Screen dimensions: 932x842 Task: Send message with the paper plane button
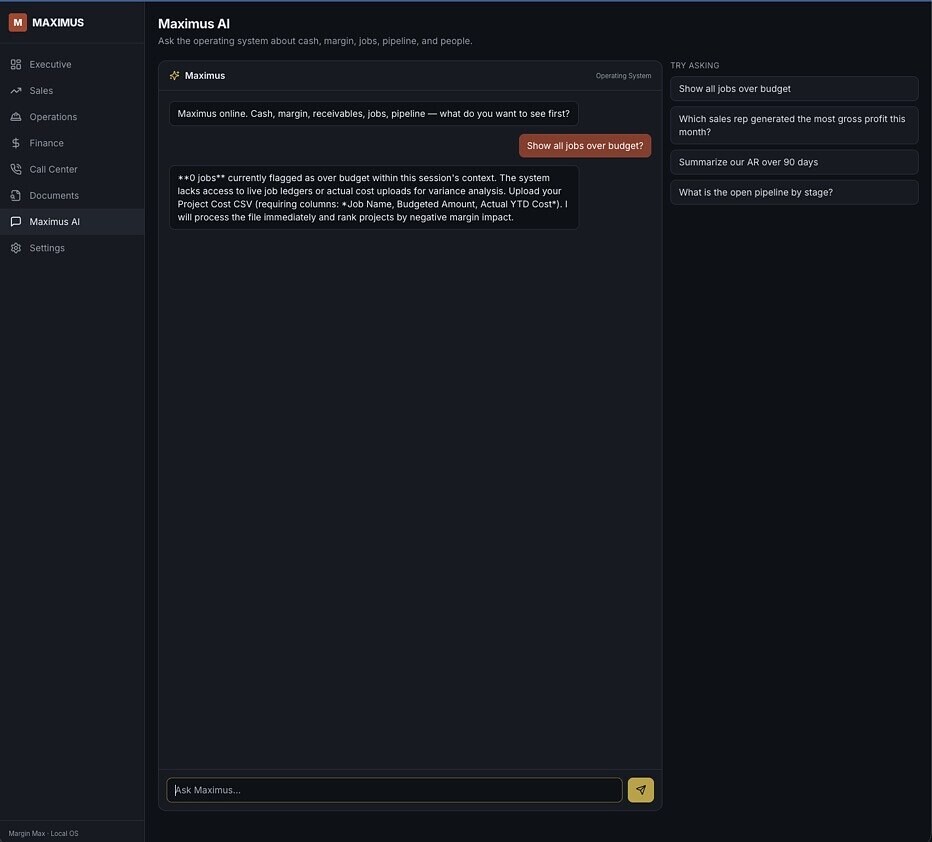point(640,790)
